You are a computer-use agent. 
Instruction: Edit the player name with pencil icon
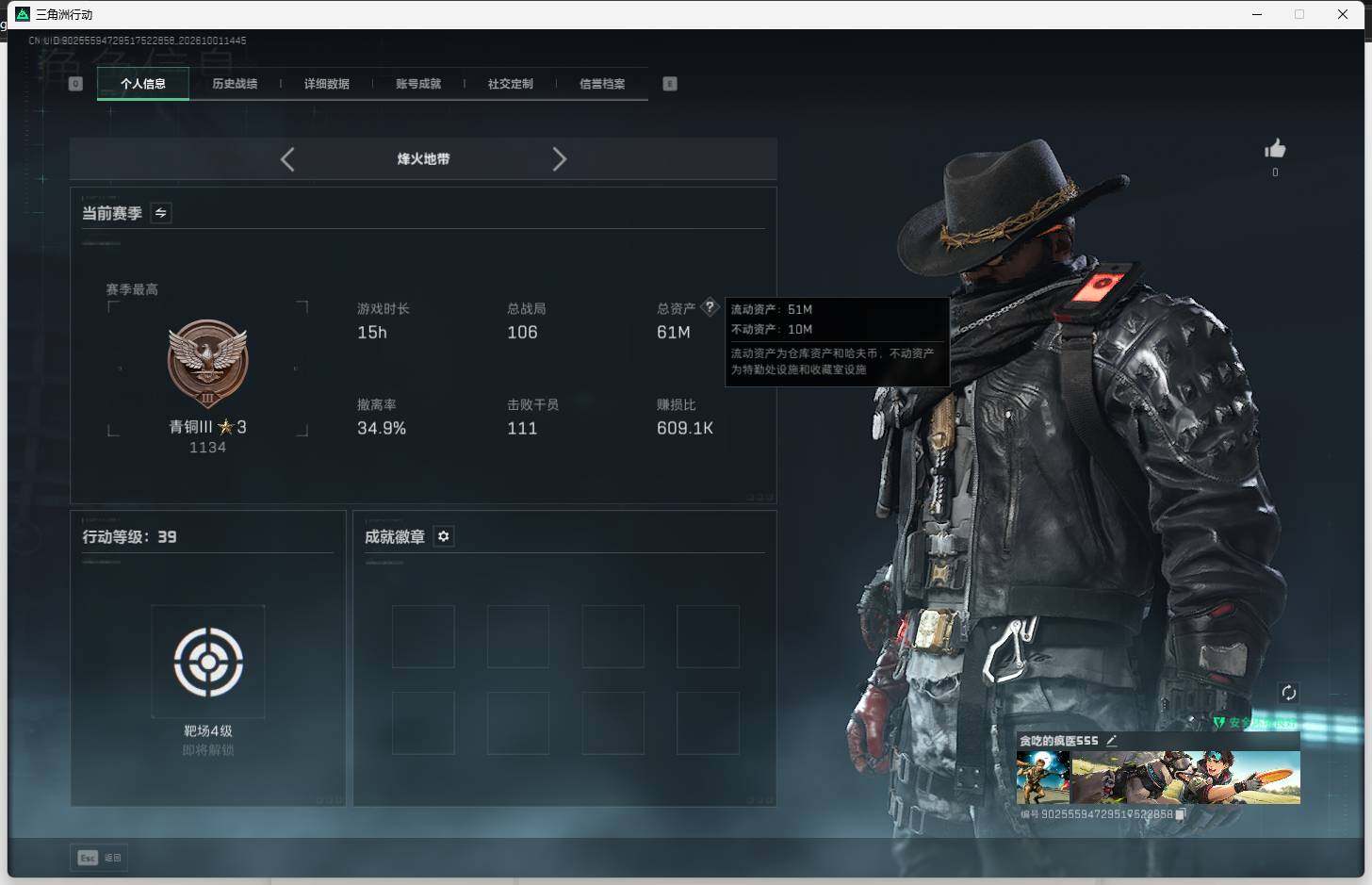(x=1112, y=741)
